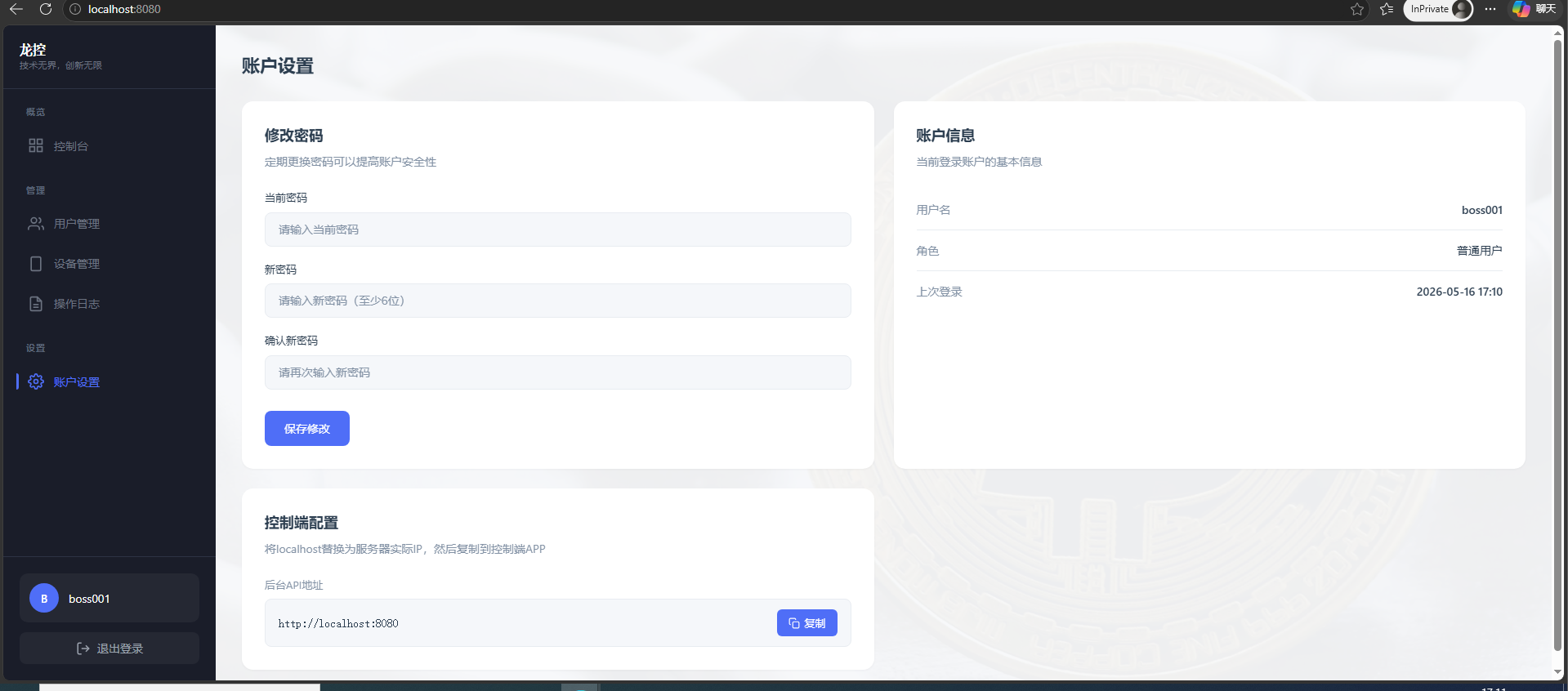Add page to favorites with star icon
The height and width of the screenshot is (691, 1568).
click(x=1357, y=9)
